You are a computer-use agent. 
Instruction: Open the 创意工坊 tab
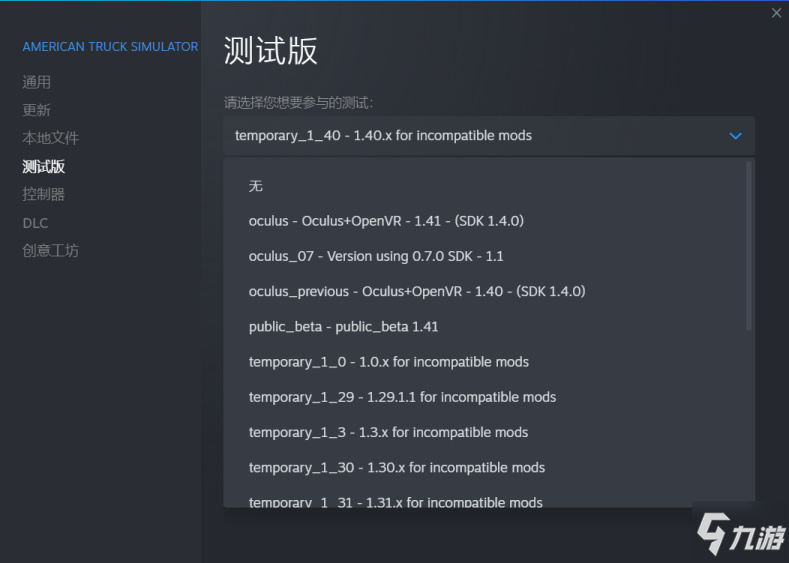pyautogui.click(x=50, y=251)
